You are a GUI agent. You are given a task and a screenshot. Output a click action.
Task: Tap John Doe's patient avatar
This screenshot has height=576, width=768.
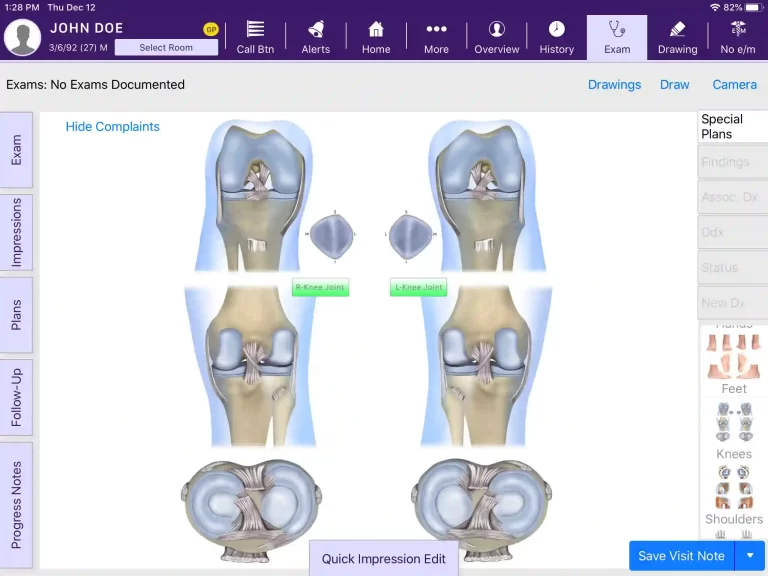point(22,37)
